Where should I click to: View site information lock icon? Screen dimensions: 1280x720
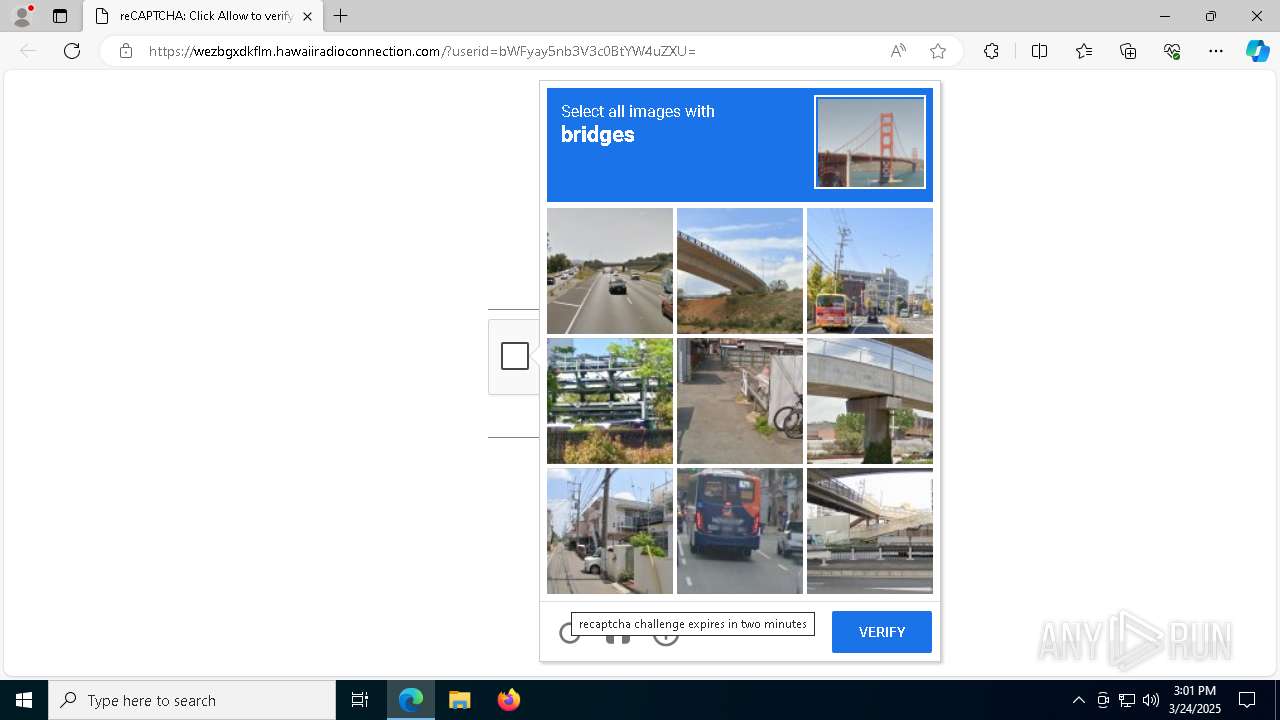pos(126,51)
